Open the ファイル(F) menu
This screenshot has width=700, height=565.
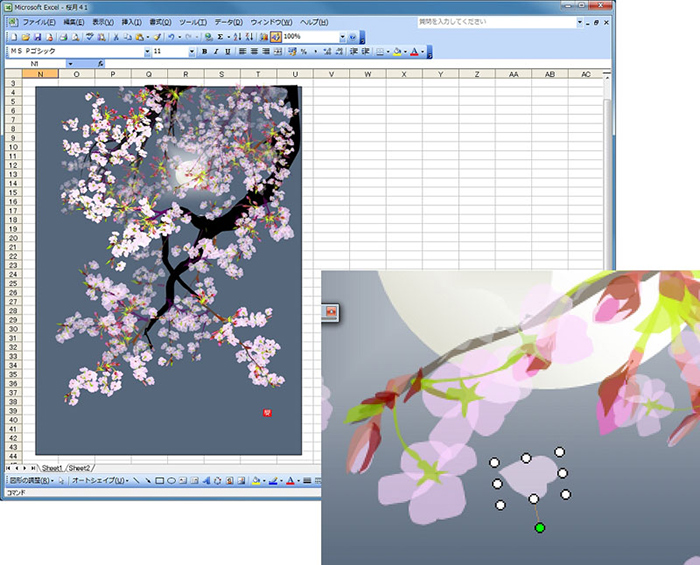39,22
